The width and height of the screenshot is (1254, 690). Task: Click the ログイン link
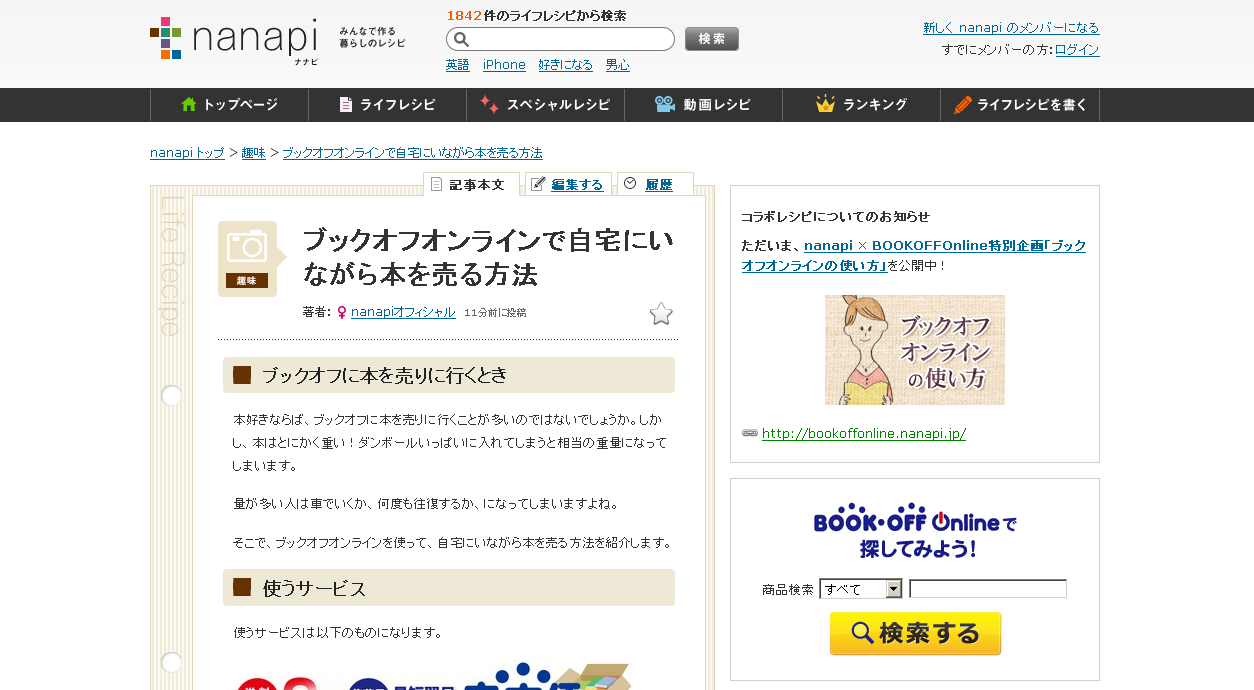1077,50
